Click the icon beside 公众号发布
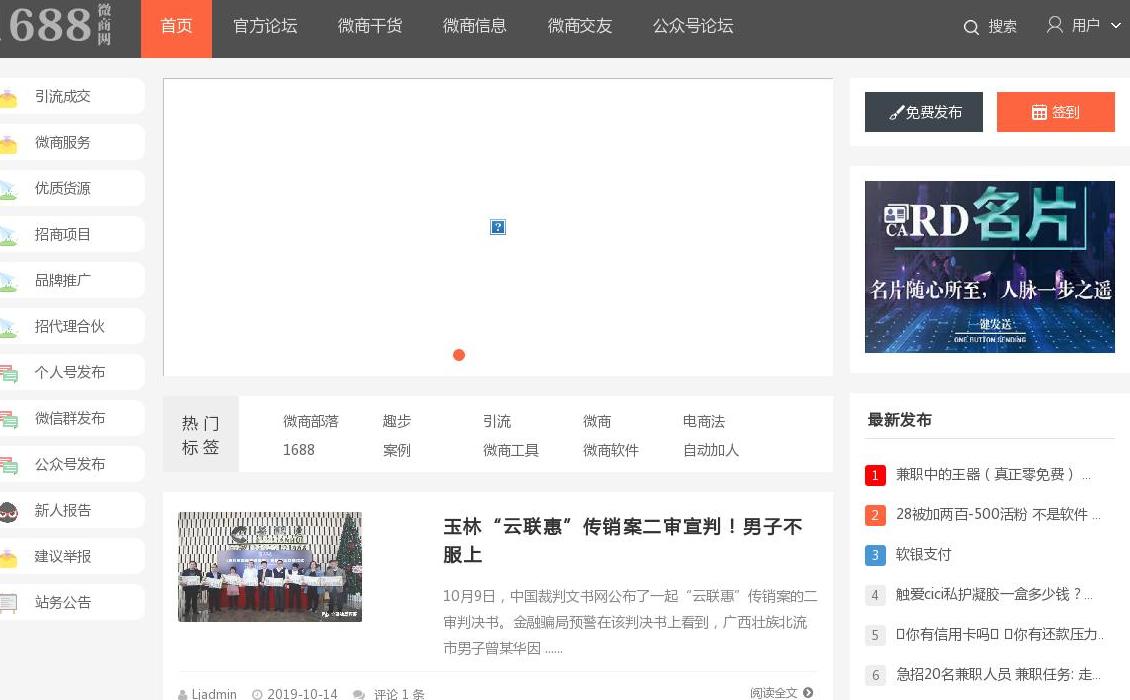The height and width of the screenshot is (700, 1130). coord(9,465)
